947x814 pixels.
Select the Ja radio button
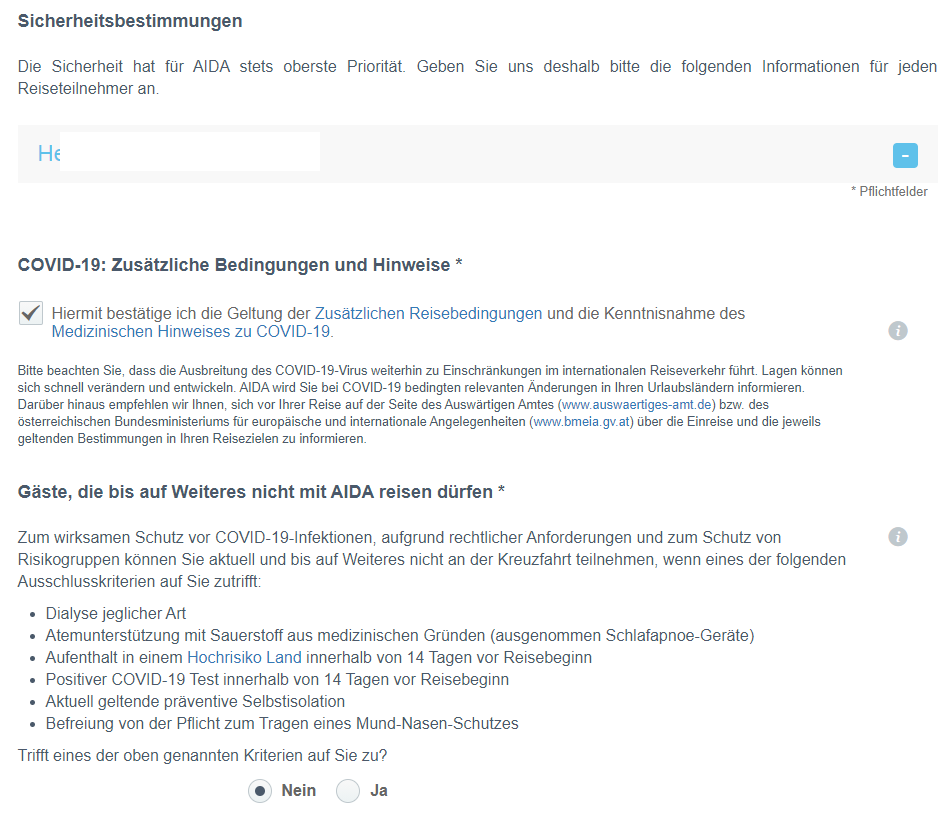[348, 791]
